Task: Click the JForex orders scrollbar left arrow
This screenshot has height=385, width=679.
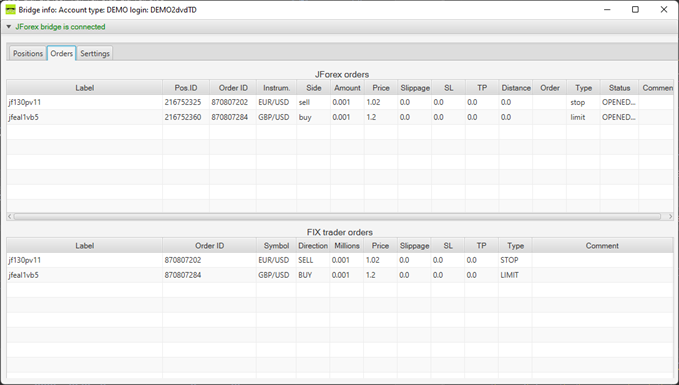Action: (x=10, y=216)
